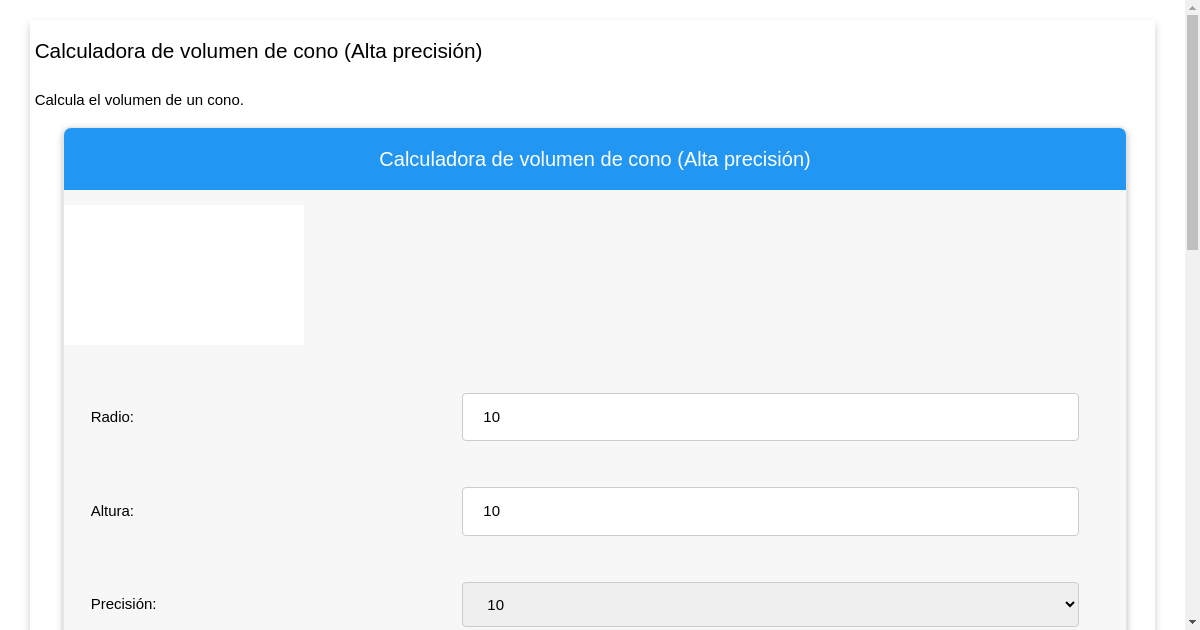Click the scrollbar up arrow
The image size is (1200, 630).
point(1192,8)
